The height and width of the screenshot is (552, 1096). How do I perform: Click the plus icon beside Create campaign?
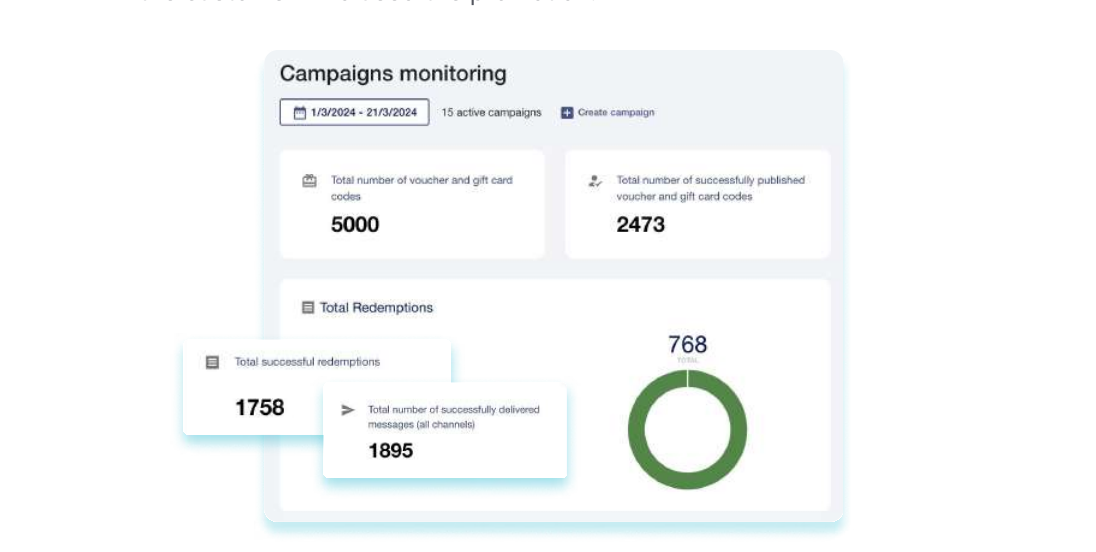pos(567,113)
